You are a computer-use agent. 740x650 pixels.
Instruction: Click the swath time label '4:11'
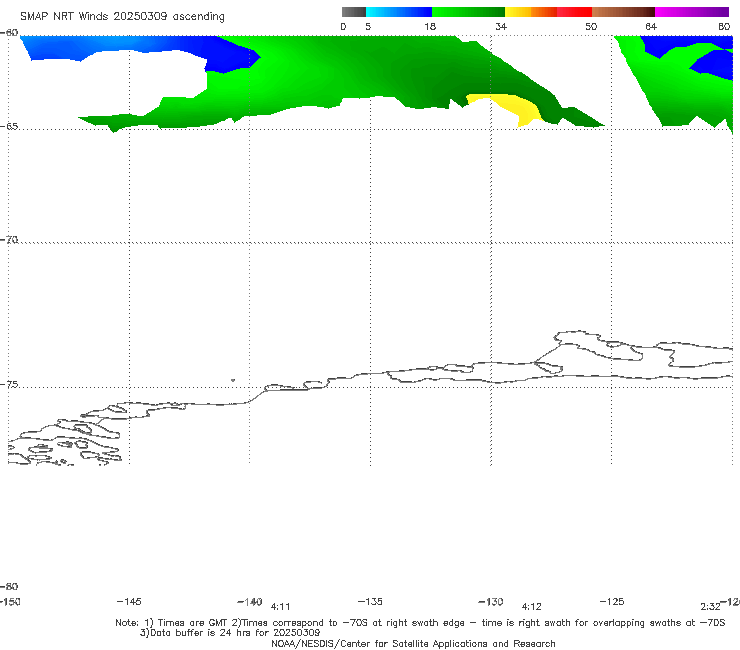[x=280, y=607]
